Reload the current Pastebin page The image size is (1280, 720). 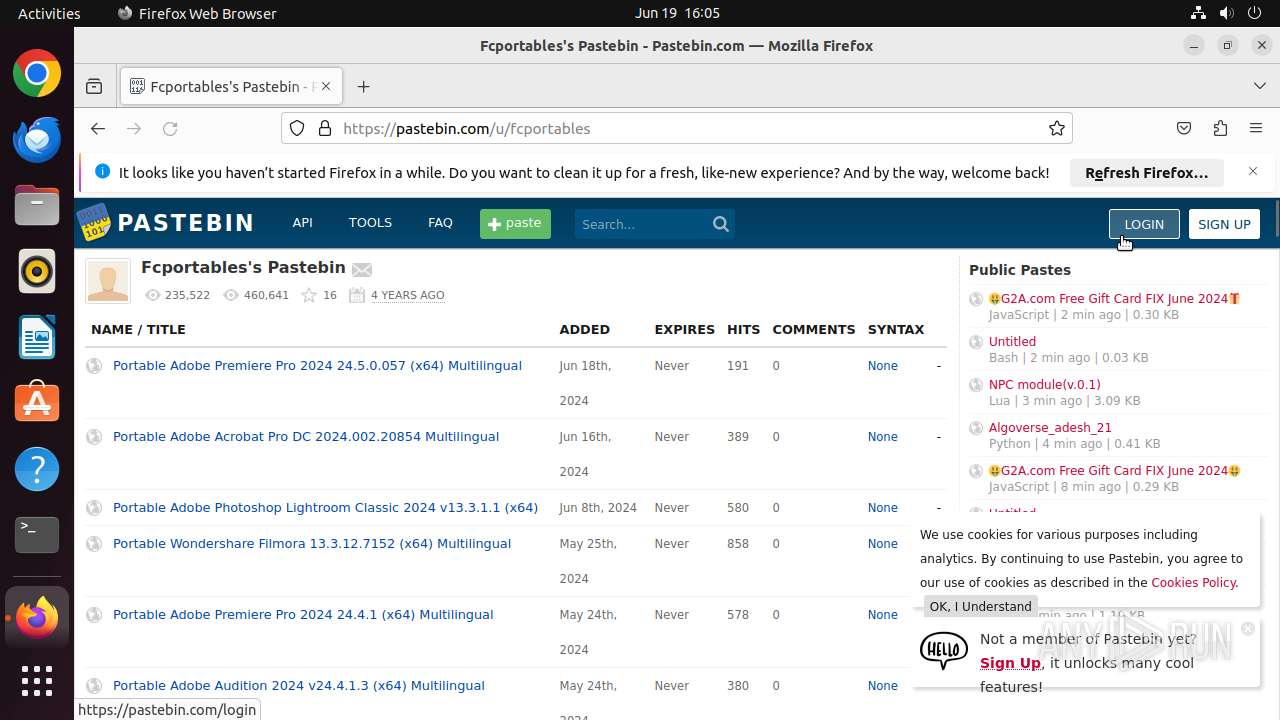tap(170, 128)
